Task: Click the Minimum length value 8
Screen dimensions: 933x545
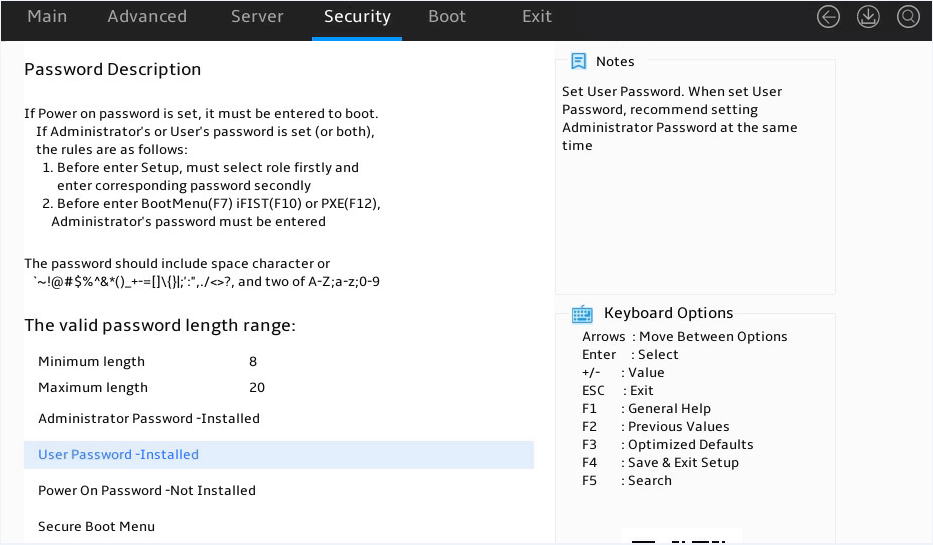Action: [x=253, y=361]
